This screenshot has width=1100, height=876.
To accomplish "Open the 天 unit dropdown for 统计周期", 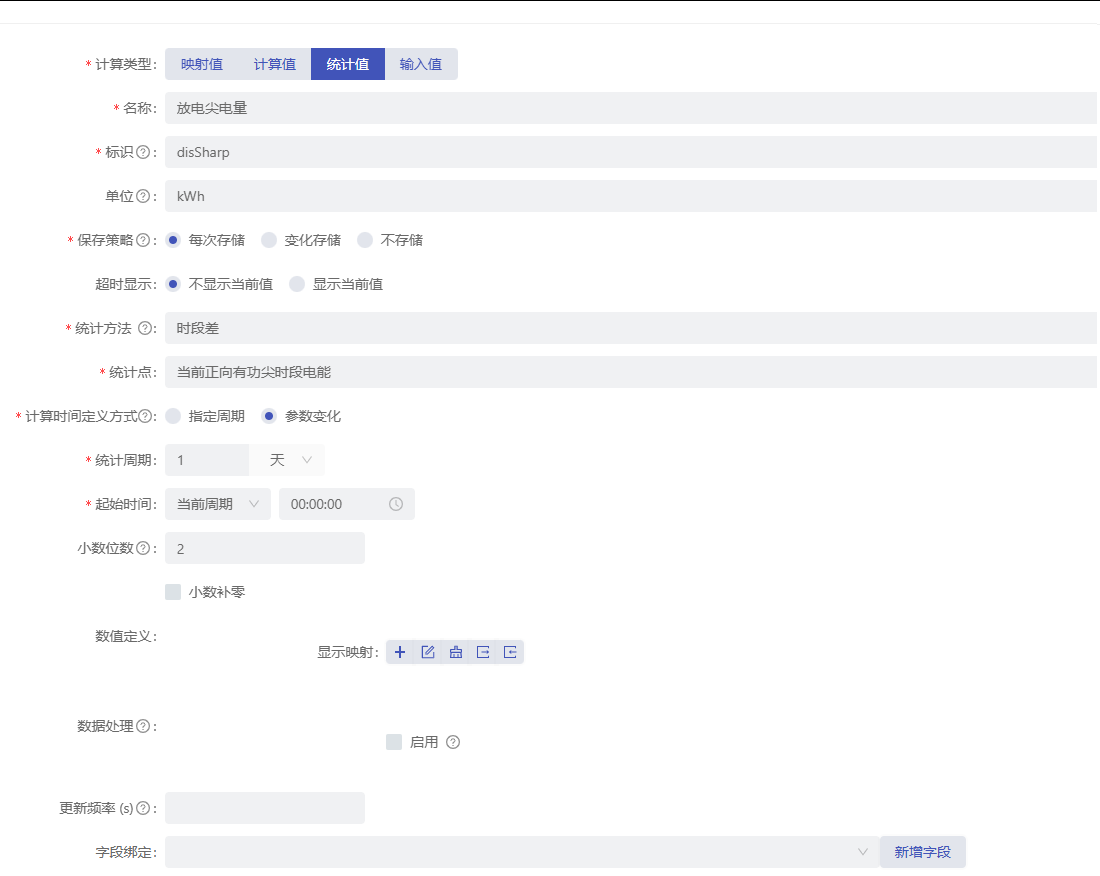I will 287,460.
